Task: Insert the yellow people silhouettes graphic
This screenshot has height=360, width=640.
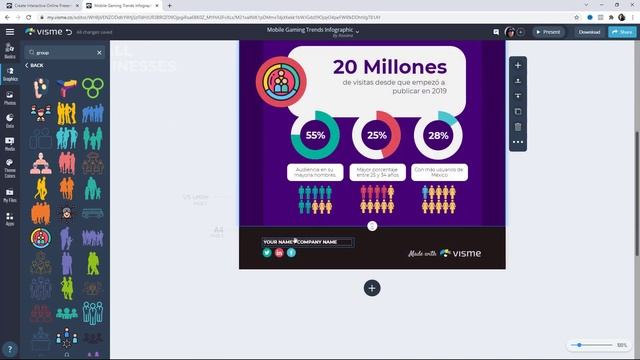Action: [x=67, y=113]
